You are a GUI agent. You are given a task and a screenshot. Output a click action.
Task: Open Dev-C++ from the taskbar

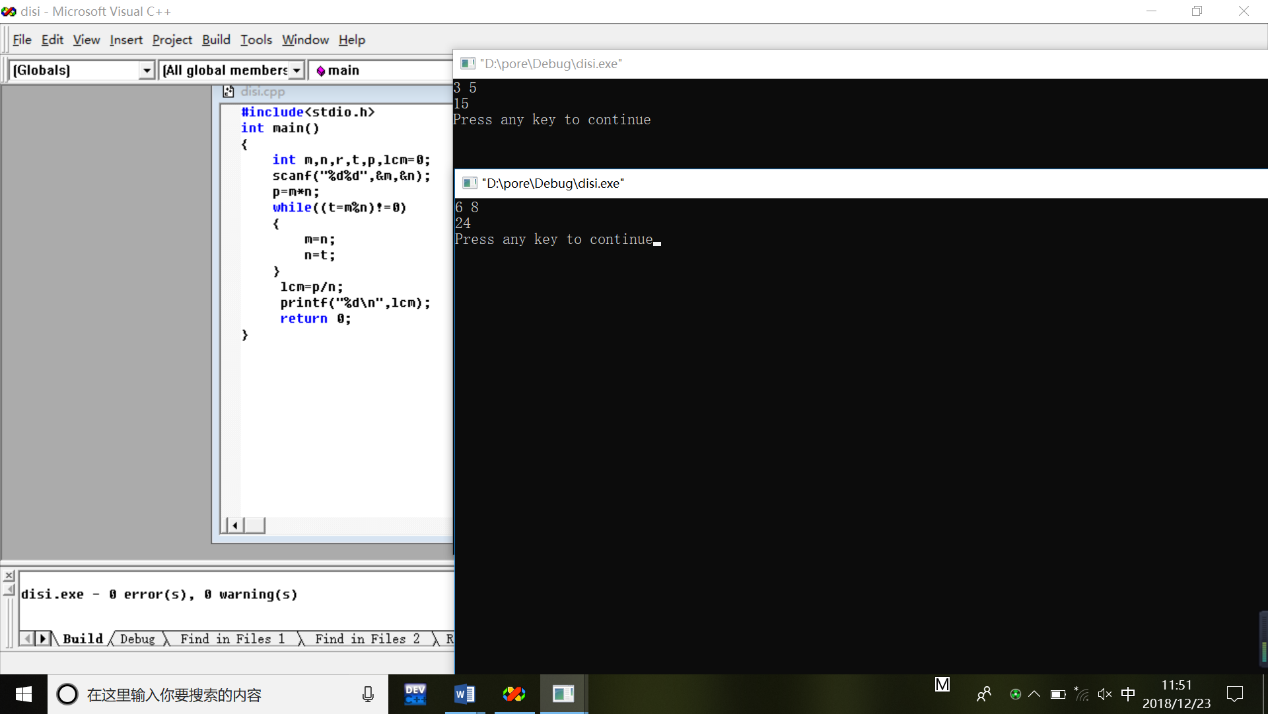415,694
